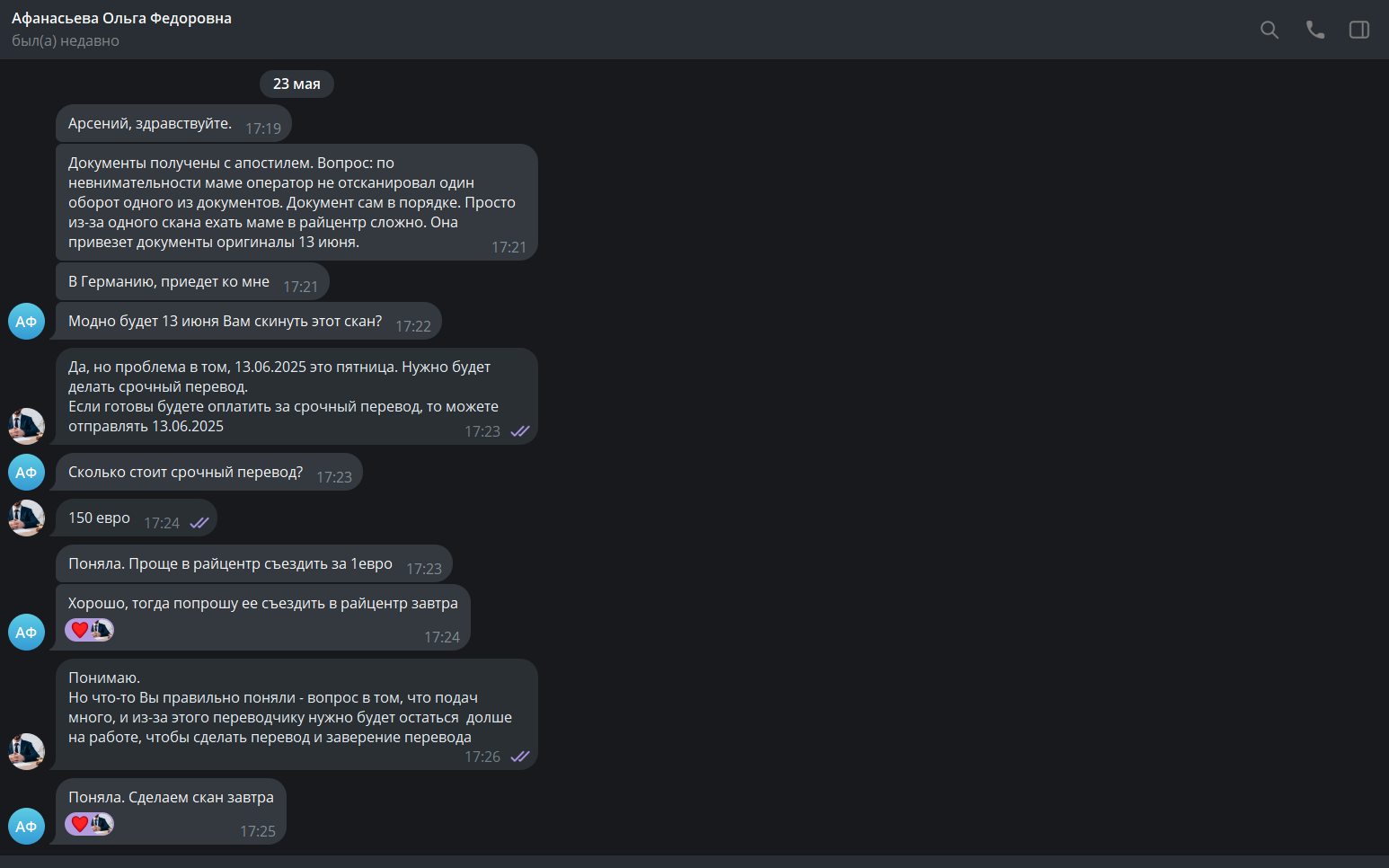Click the 150 евро message bubble

[x=100, y=518]
